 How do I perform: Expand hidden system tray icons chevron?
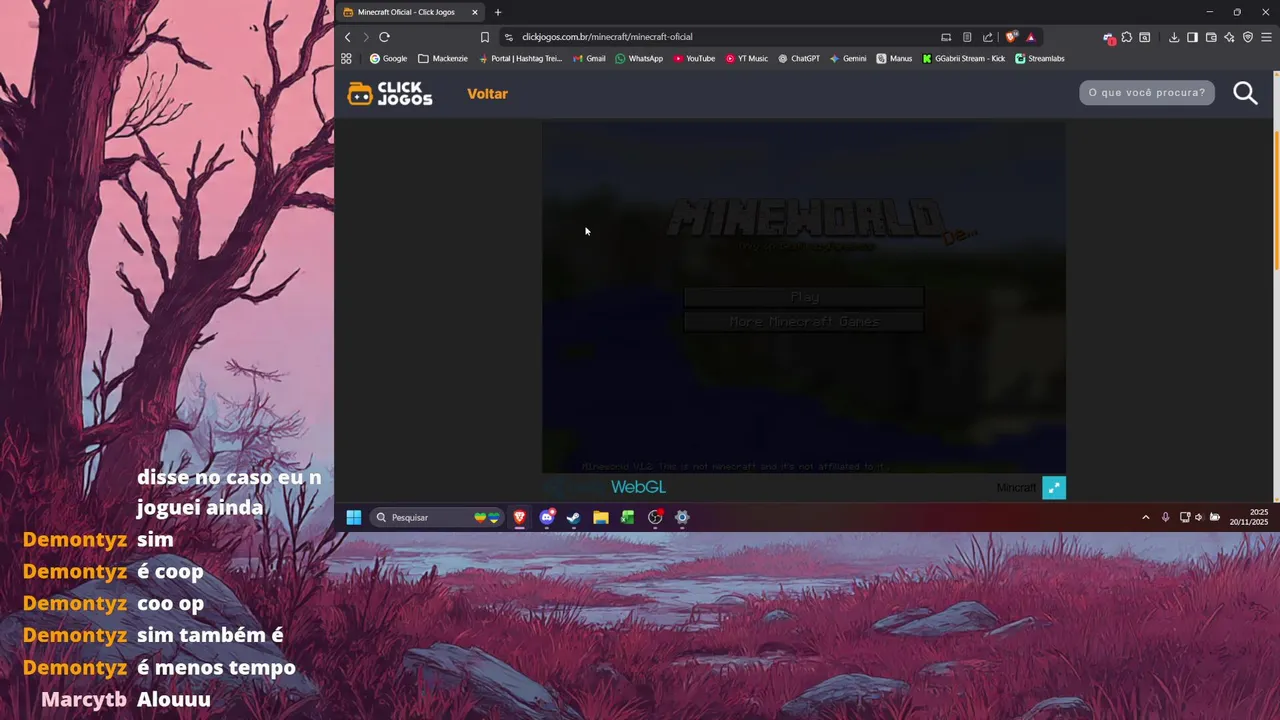pos(1146,517)
